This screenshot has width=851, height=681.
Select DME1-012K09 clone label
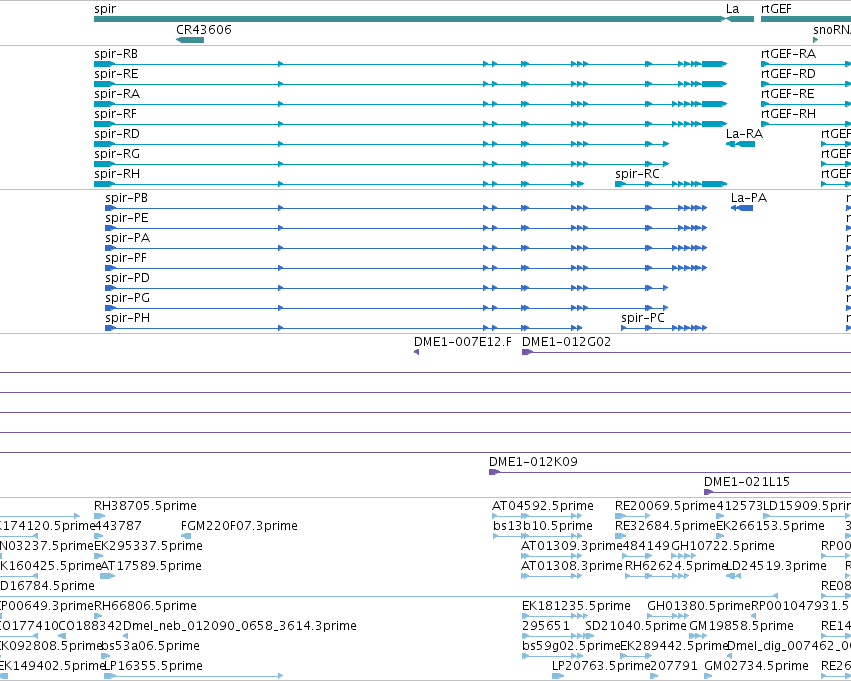pyautogui.click(x=533, y=462)
